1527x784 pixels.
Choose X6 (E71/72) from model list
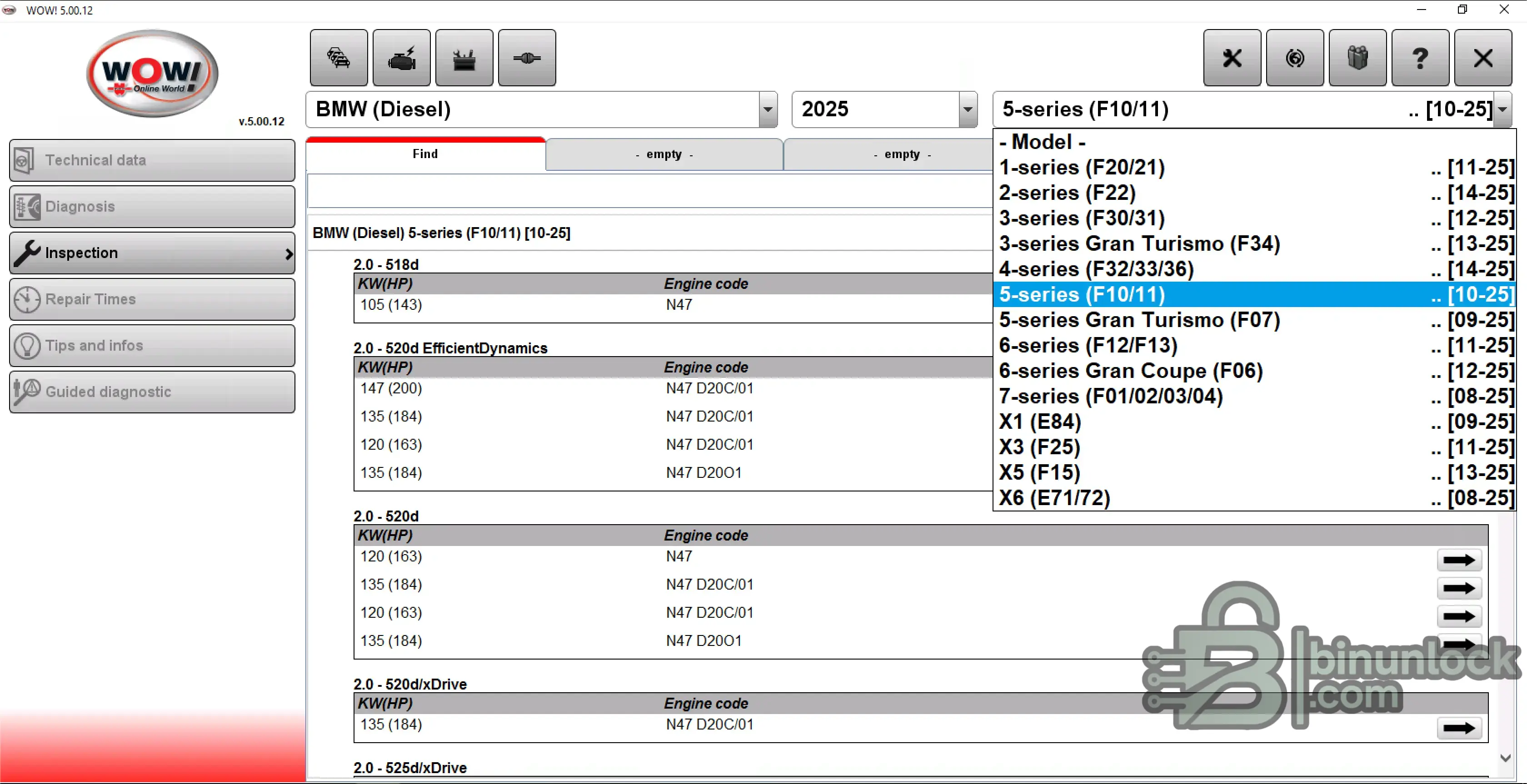tap(1254, 498)
